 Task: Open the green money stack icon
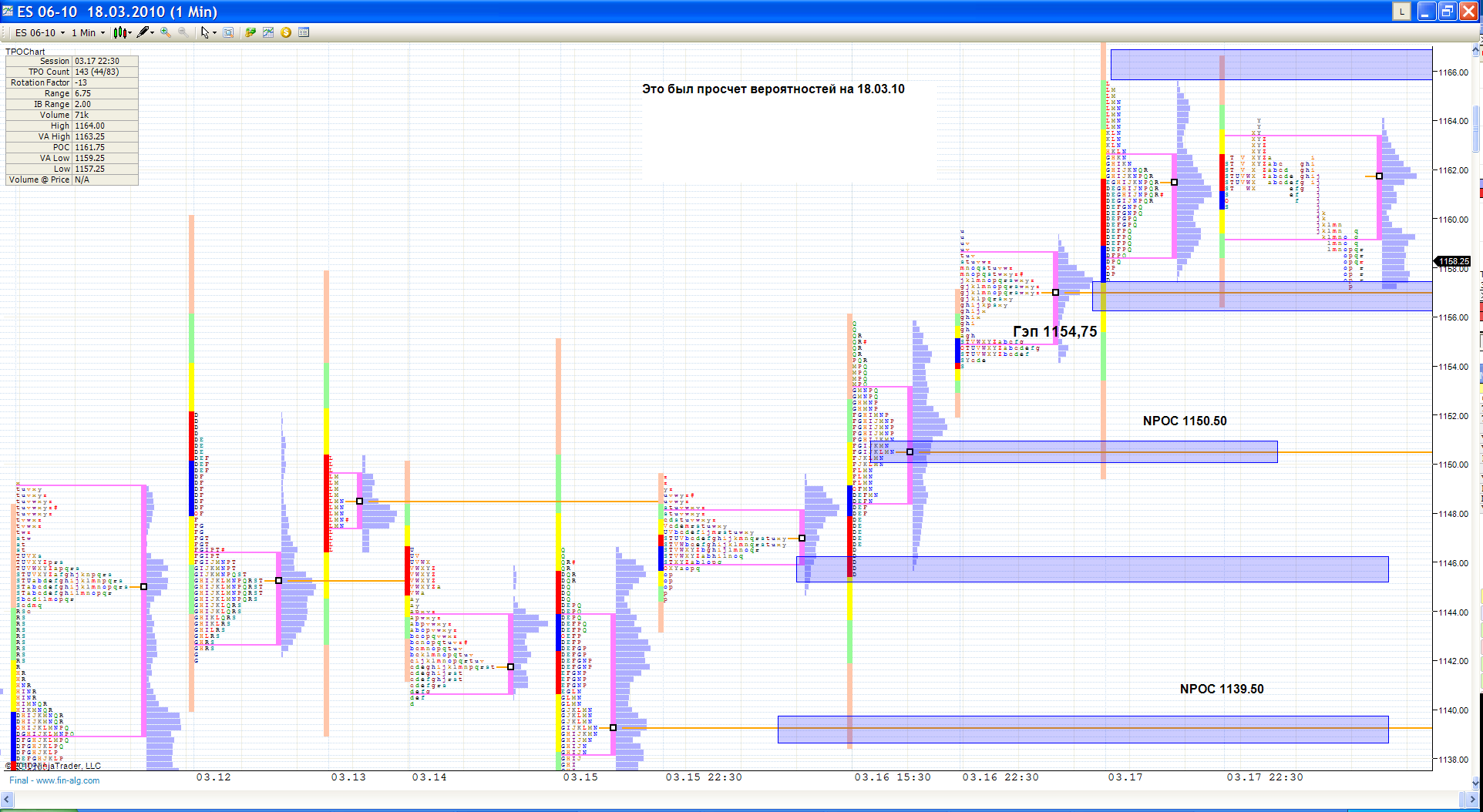pos(251,32)
